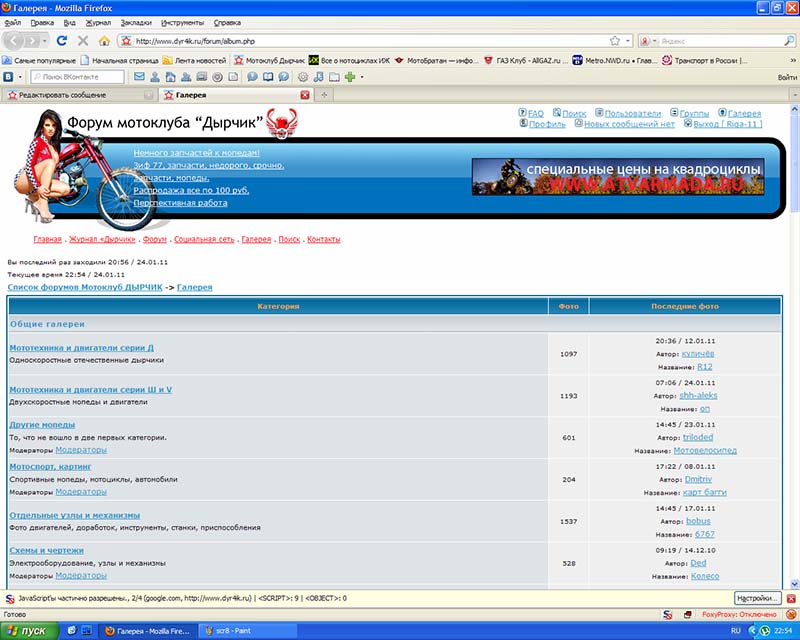Open a new tab with the plus button
The image size is (800, 640).
[324, 95]
